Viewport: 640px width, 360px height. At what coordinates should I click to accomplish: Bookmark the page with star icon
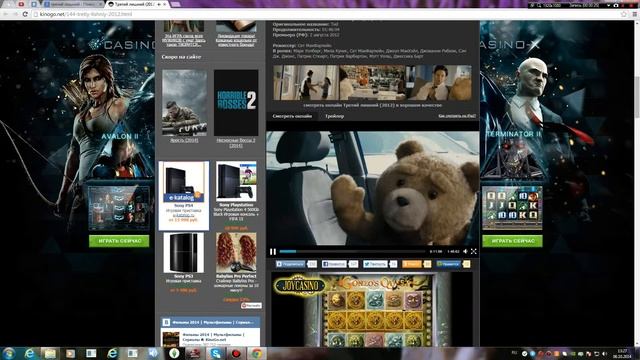click(623, 14)
